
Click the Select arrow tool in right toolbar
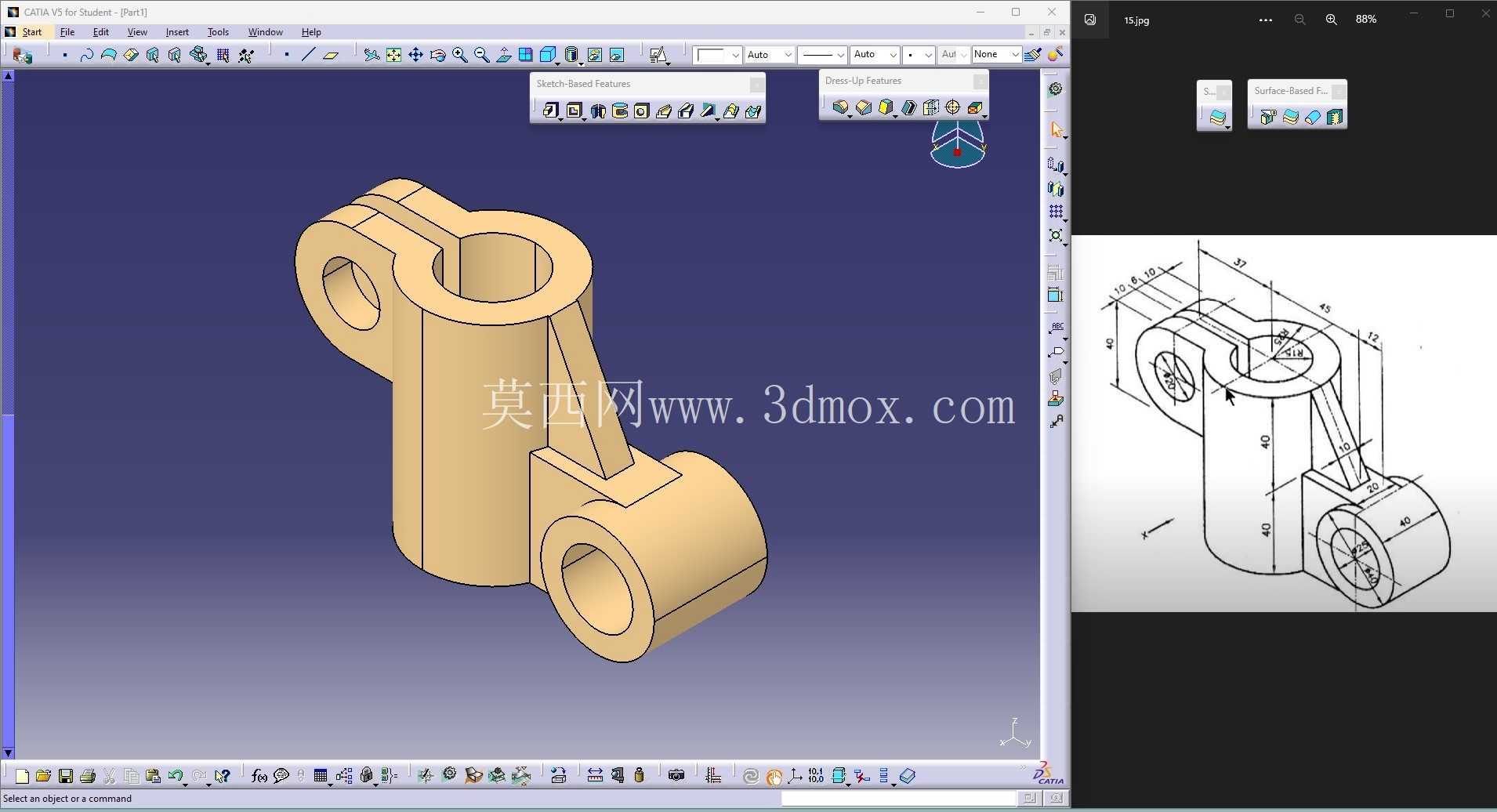1056,129
